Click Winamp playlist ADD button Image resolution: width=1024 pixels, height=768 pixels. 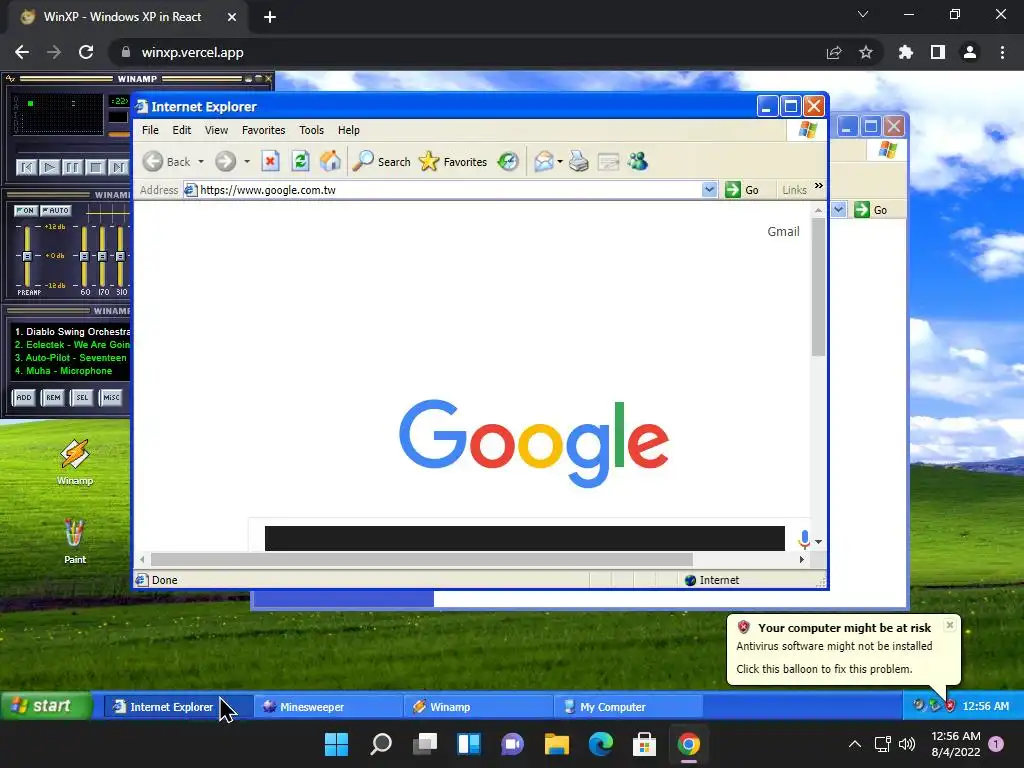click(x=24, y=397)
